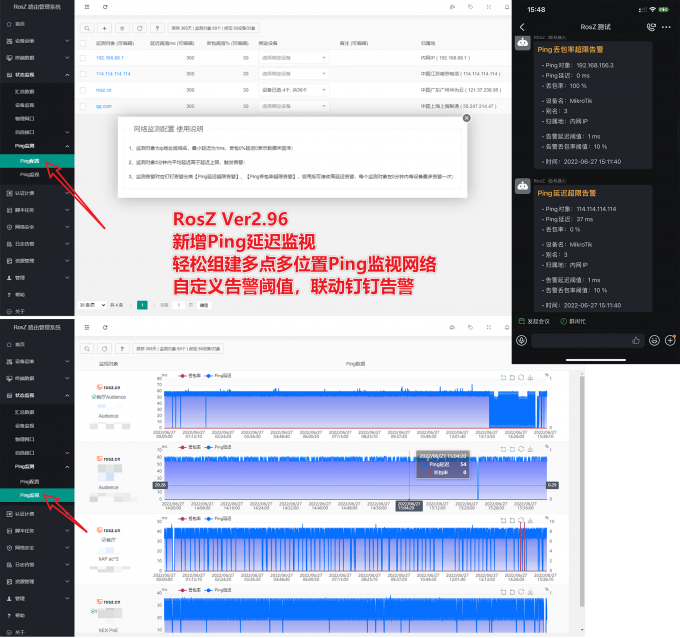Image resolution: width=680 pixels, height=638 pixels.
Task: Expand 脚本任务 in the top panel sidebar
Action: [x=37, y=210]
